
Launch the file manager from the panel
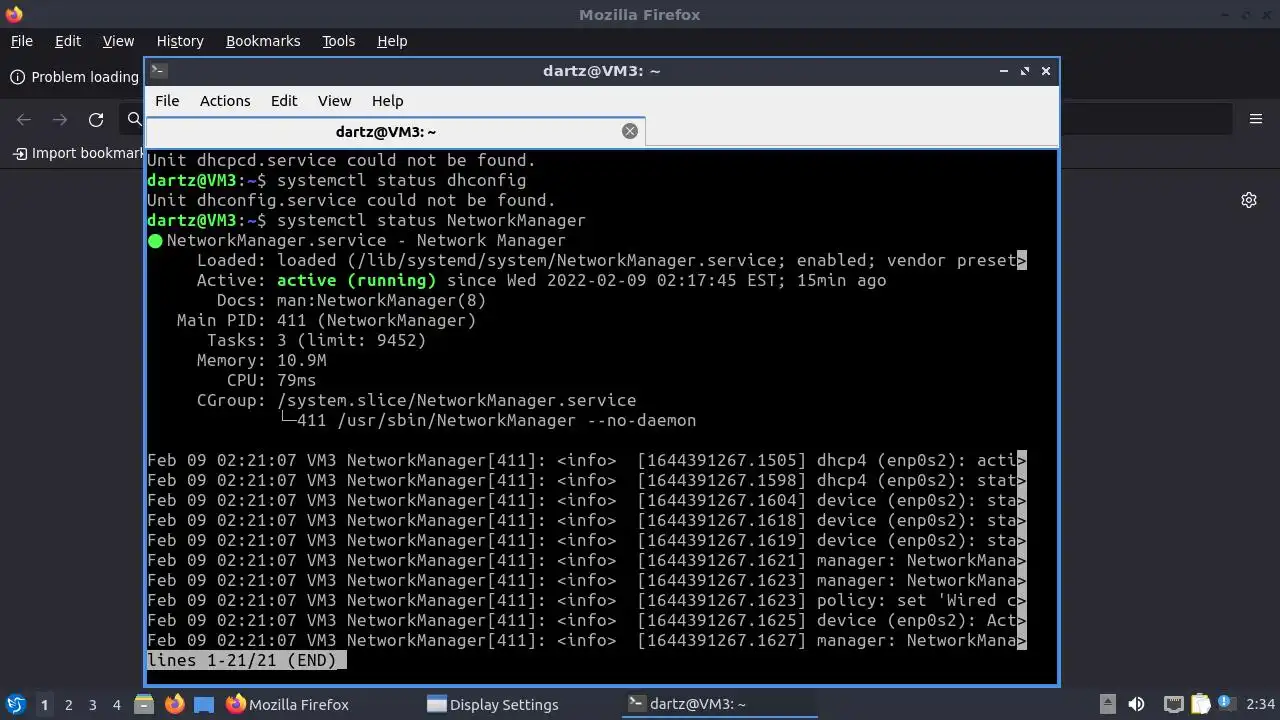click(x=144, y=704)
